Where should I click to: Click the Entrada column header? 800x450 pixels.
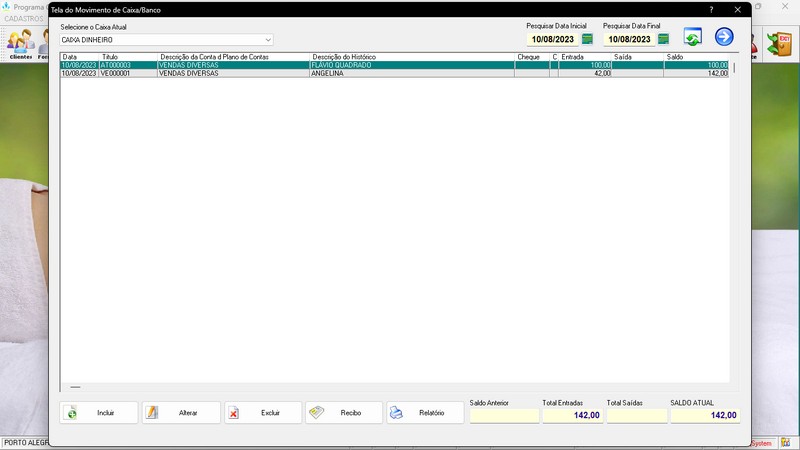[x=585, y=57]
